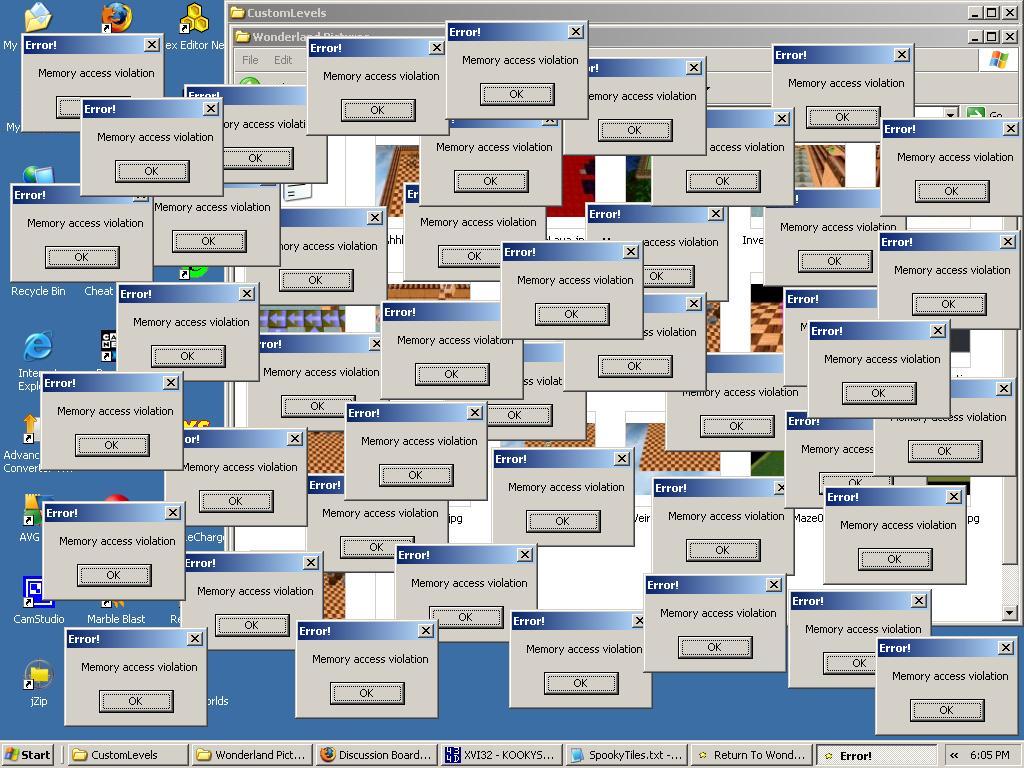Launch jZip from the desktop
The image size is (1024, 768).
click(38, 675)
